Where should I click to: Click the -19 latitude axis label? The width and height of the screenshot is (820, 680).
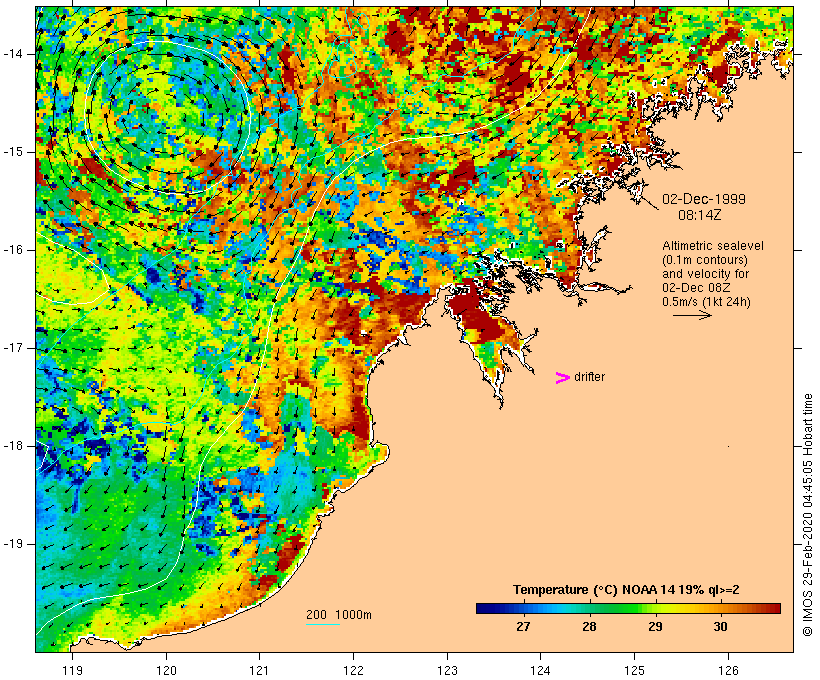pos(13,544)
